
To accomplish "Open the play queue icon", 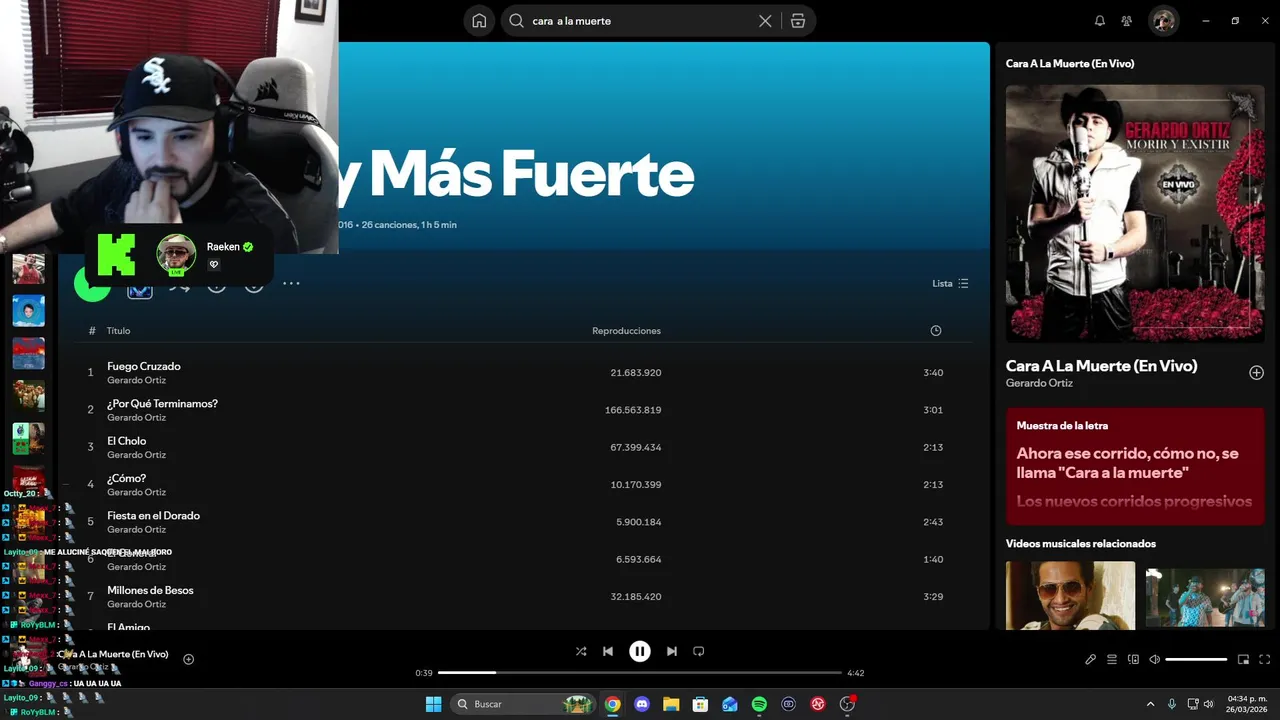I will tap(1112, 660).
